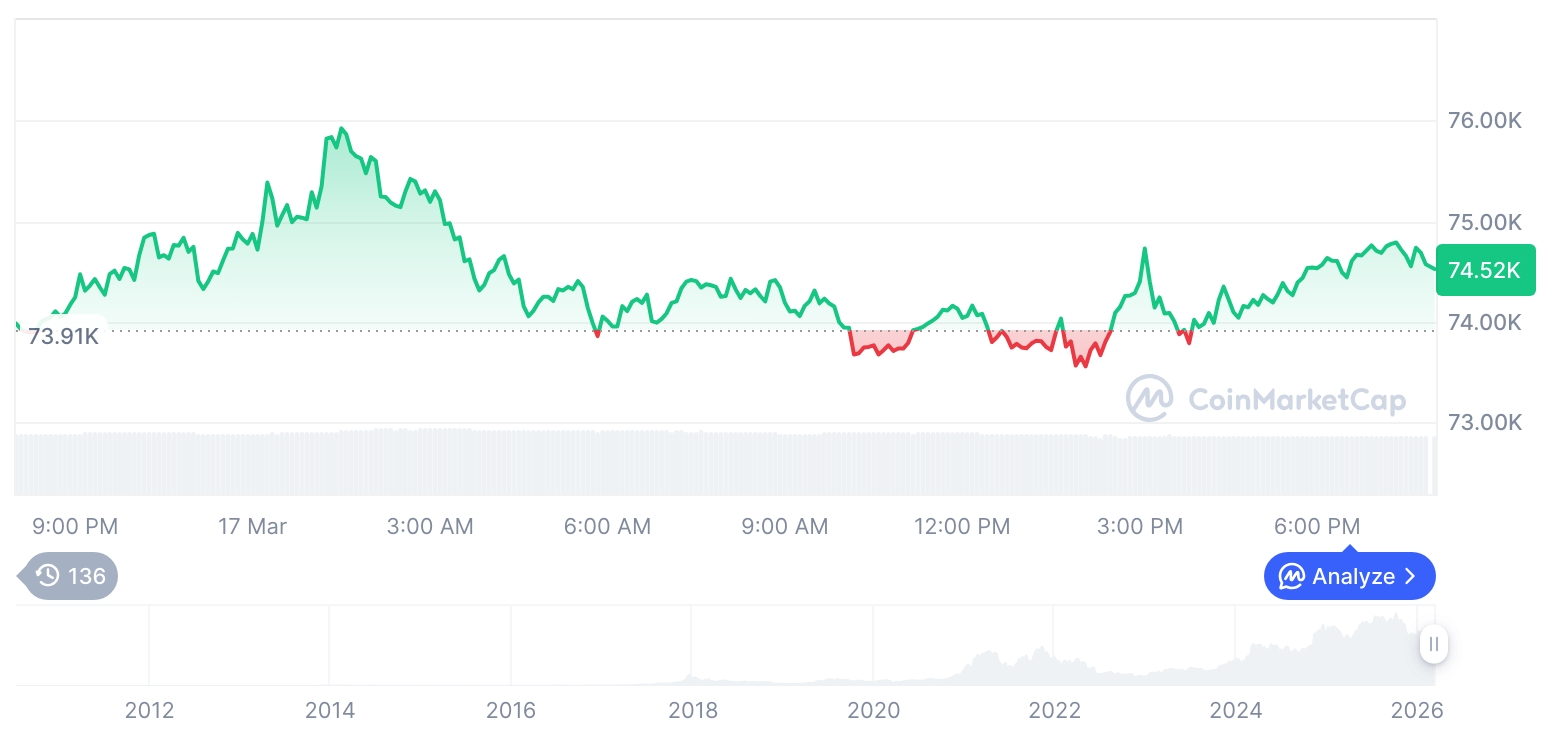Jump to 2014 on the overview timeline
Image resolution: width=1566 pixels, height=732 pixels.
tap(330, 710)
